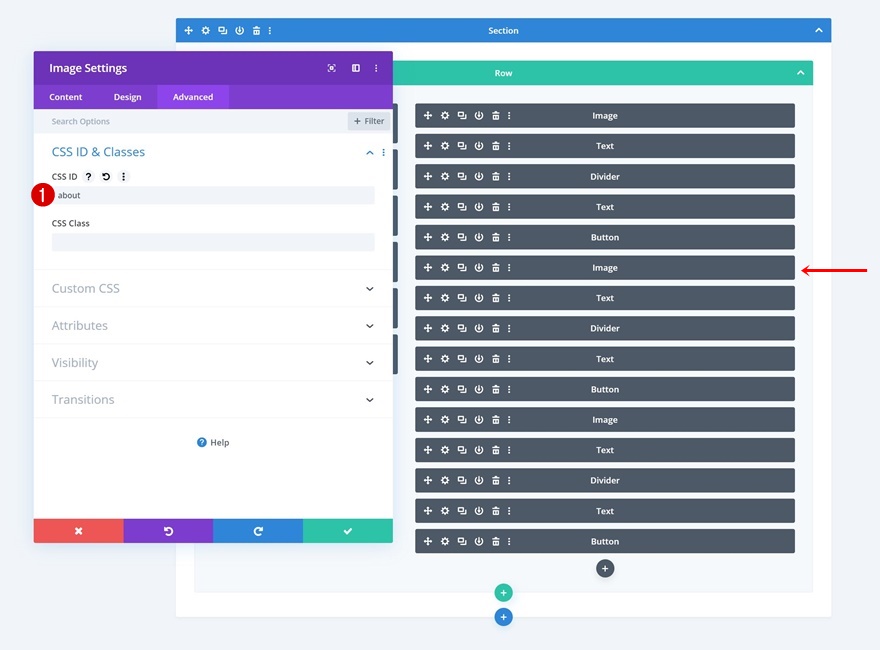Viewport: 880px width, 650px height.
Task: Switch to the Design tab
Action: point(127,97)
